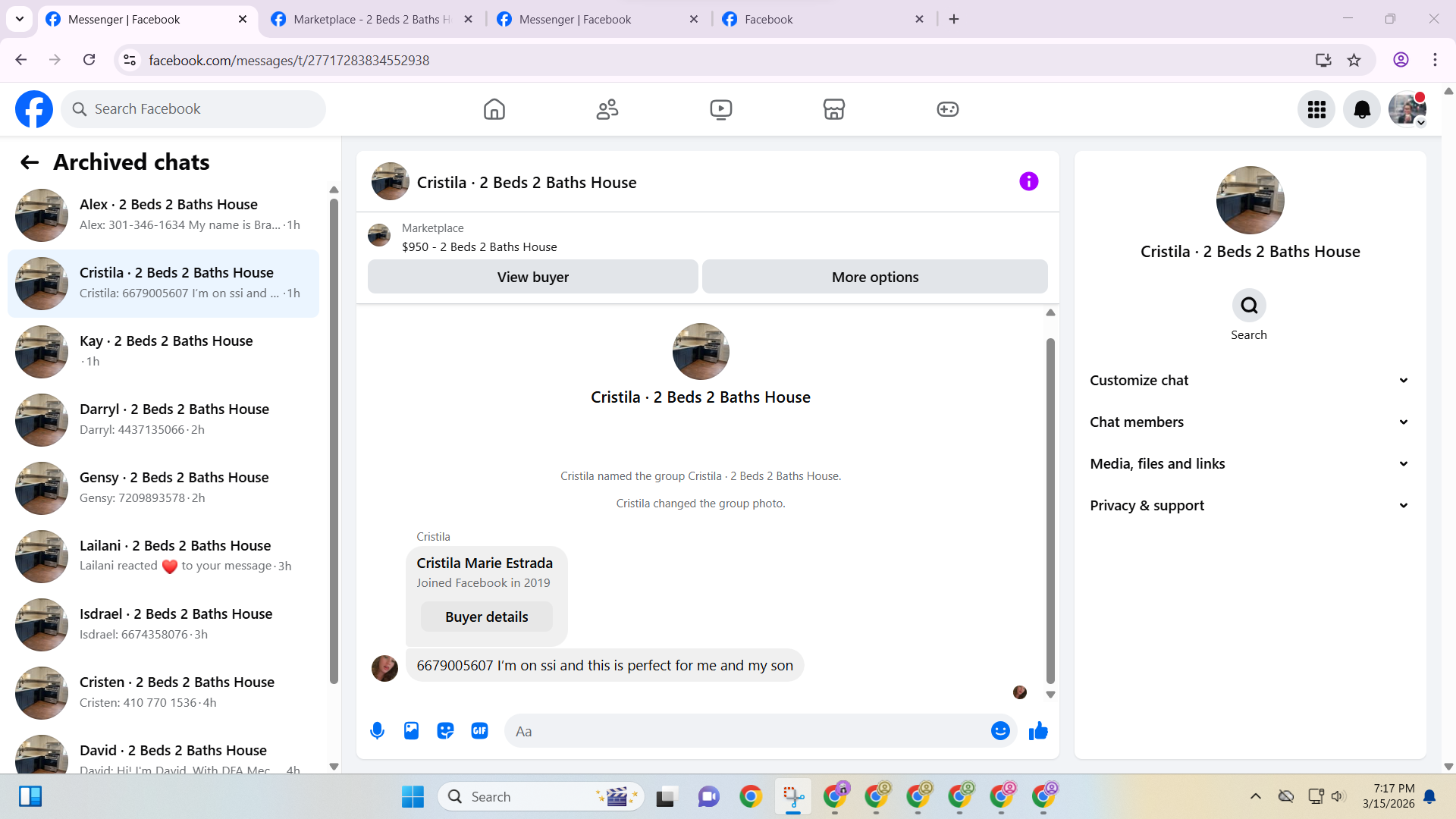
Task: Show hidden system tray icons
Action: [1256, 796]
